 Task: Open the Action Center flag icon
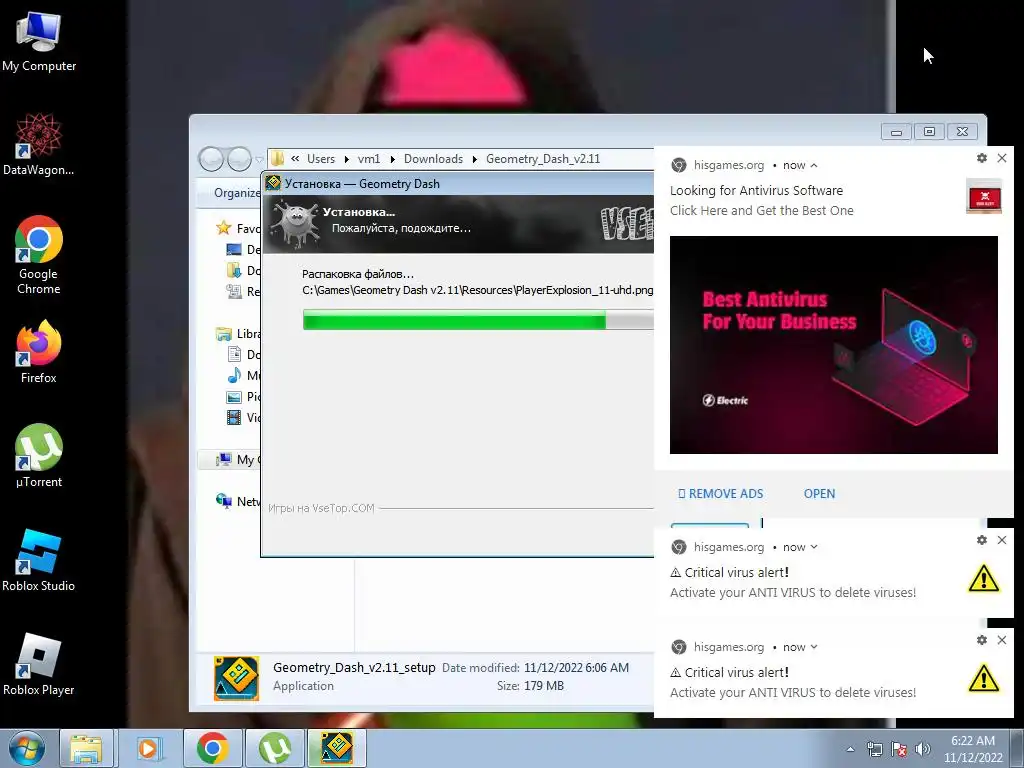899,749
